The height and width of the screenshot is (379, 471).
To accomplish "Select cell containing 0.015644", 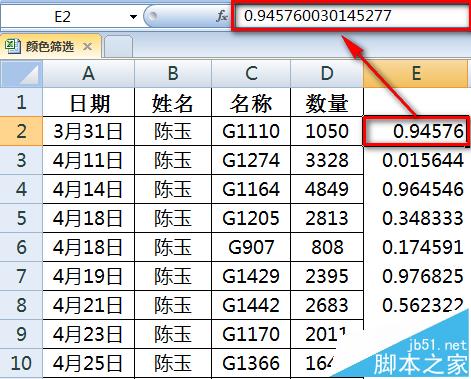I will pos(416,160).
